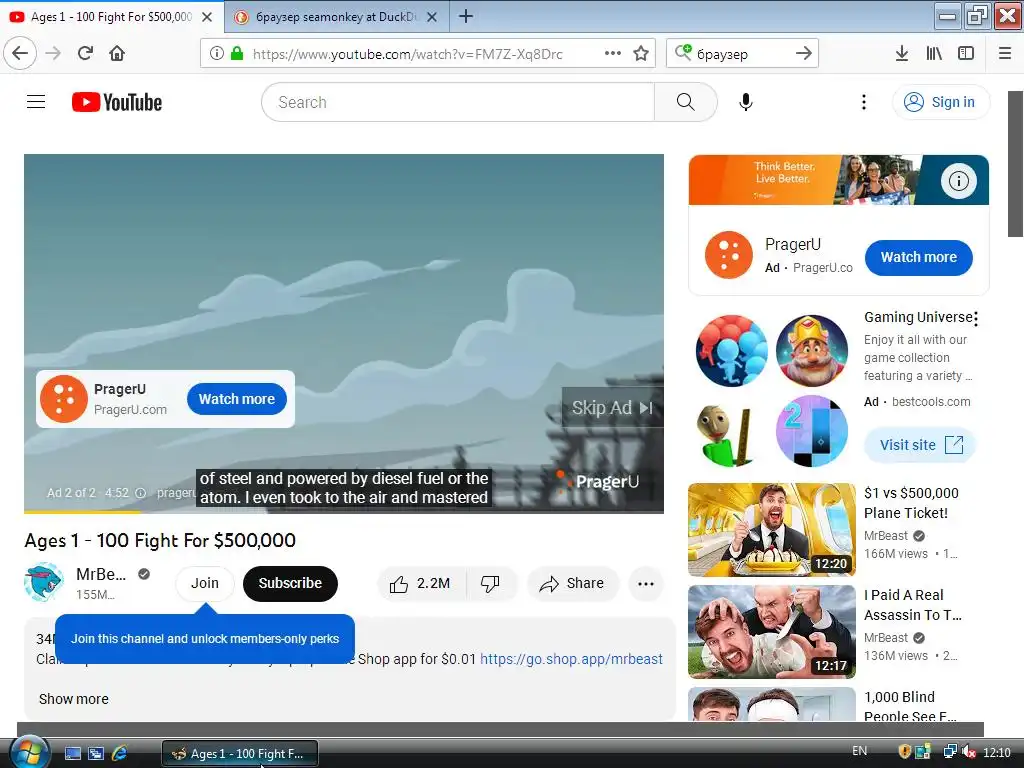Open YouTube settings three-dot menu
Screen dimensions: 1024x768
coord(863,102)
